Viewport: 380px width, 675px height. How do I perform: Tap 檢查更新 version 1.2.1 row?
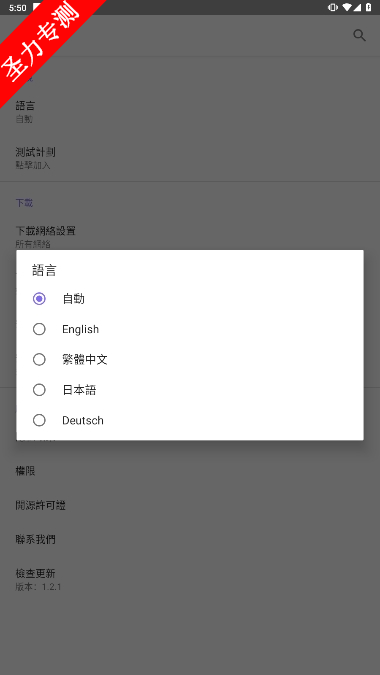190,579
